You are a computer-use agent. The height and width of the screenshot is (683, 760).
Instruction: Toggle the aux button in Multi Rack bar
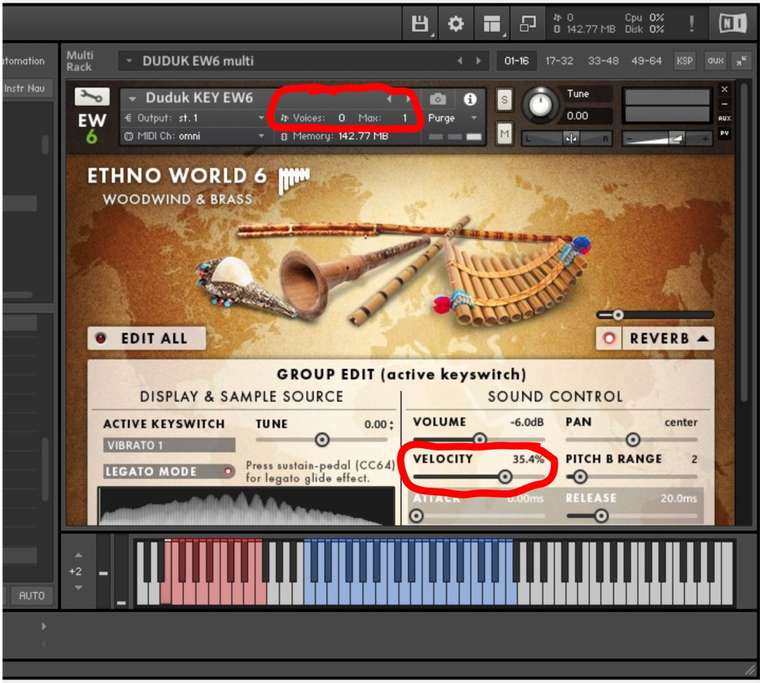click(x=715, y=61)
